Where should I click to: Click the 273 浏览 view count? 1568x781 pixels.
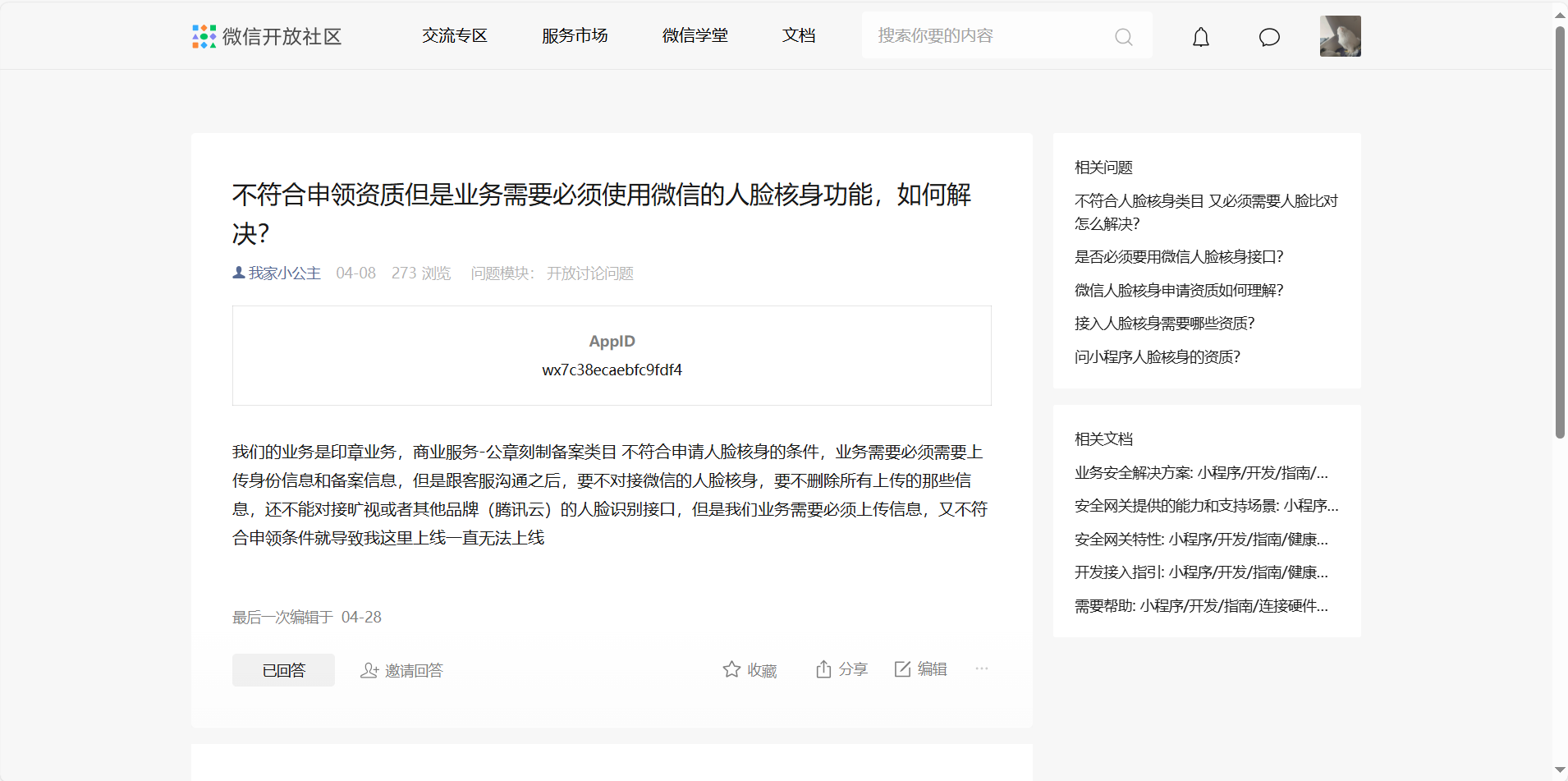[421, 273]
